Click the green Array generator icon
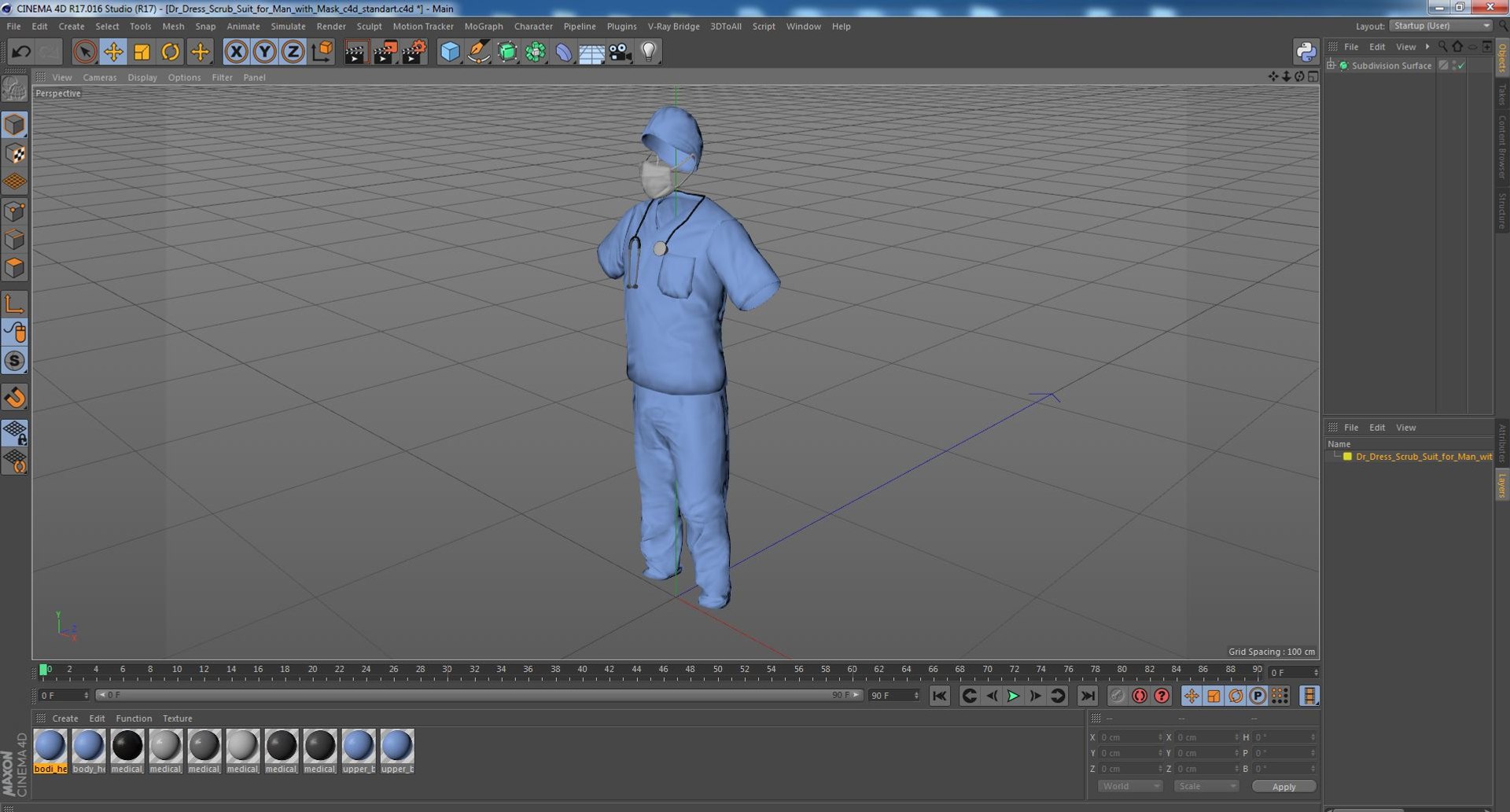This screenshot has width=1510, height=812. point(536,52)
